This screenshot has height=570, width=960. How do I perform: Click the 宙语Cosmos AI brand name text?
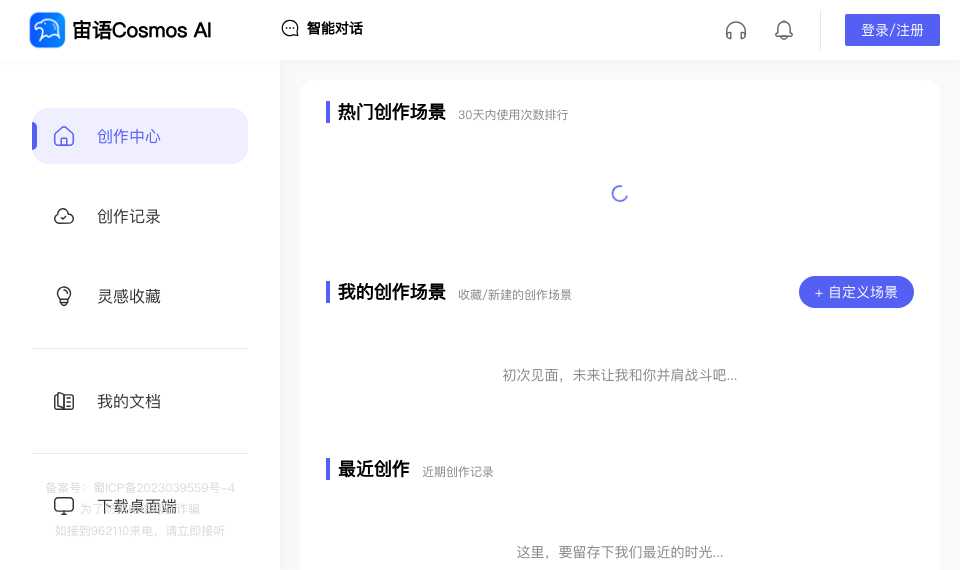(x=142, y=30)
